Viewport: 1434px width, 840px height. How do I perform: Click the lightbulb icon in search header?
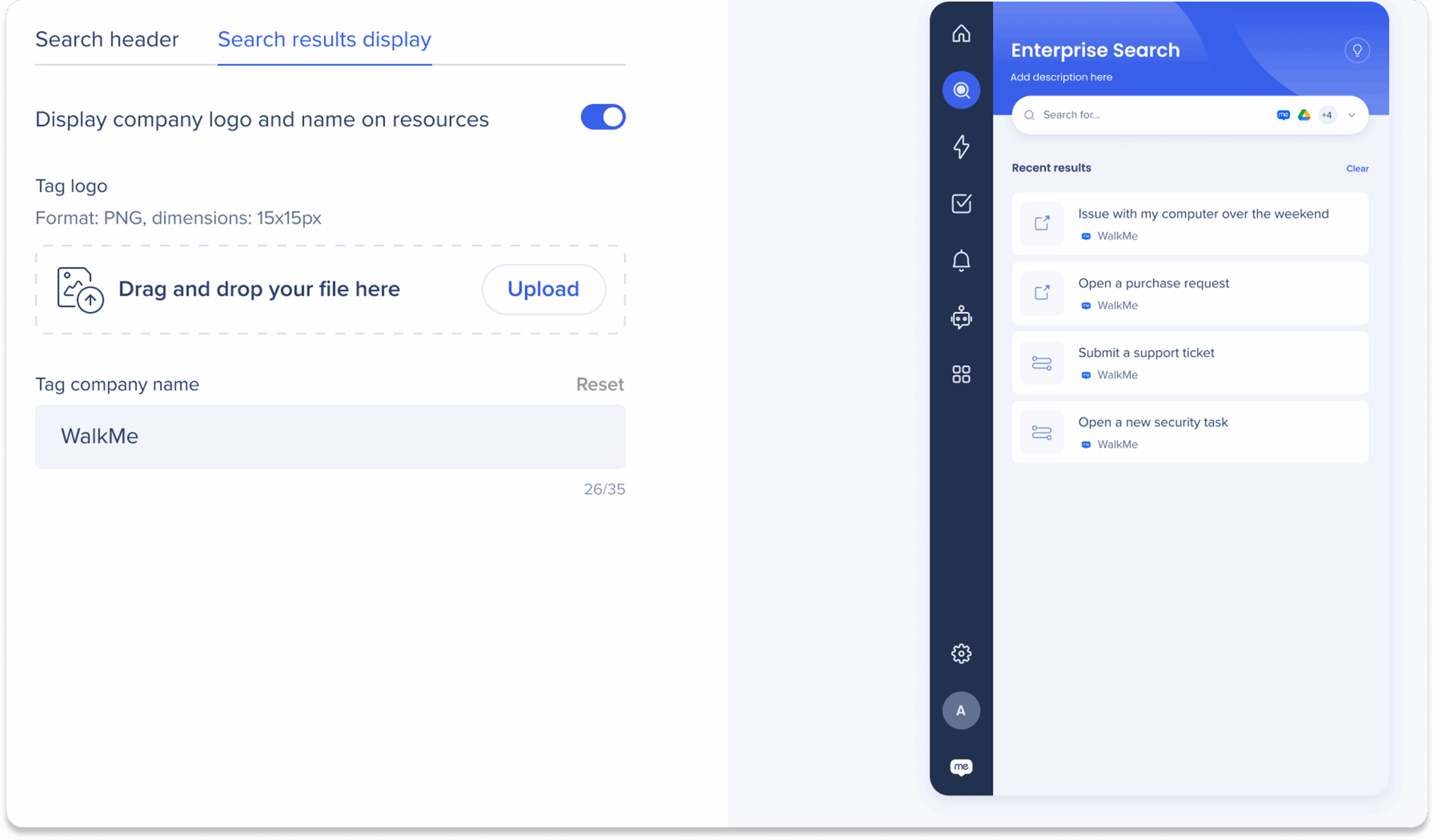1357,50
